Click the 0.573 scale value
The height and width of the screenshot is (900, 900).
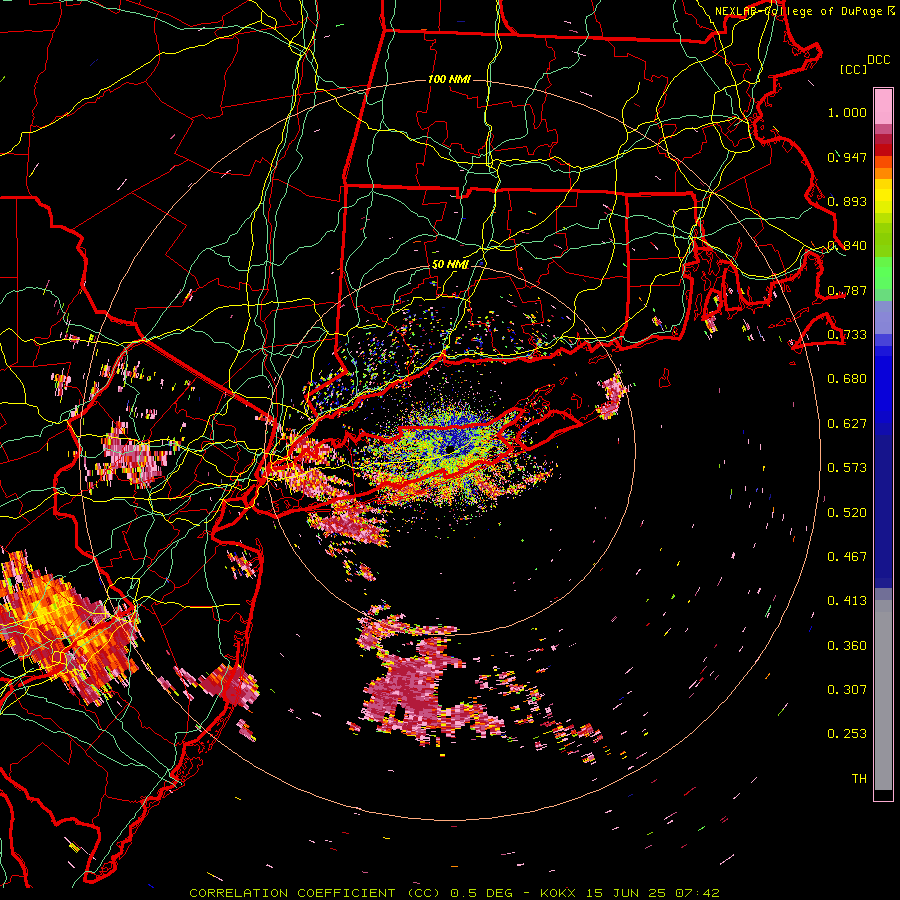tap(847, 468)
